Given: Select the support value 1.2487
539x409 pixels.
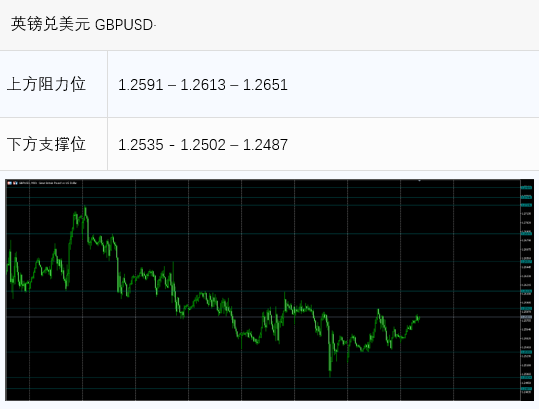Looking at the screenshot, I should tap(265, 145).
